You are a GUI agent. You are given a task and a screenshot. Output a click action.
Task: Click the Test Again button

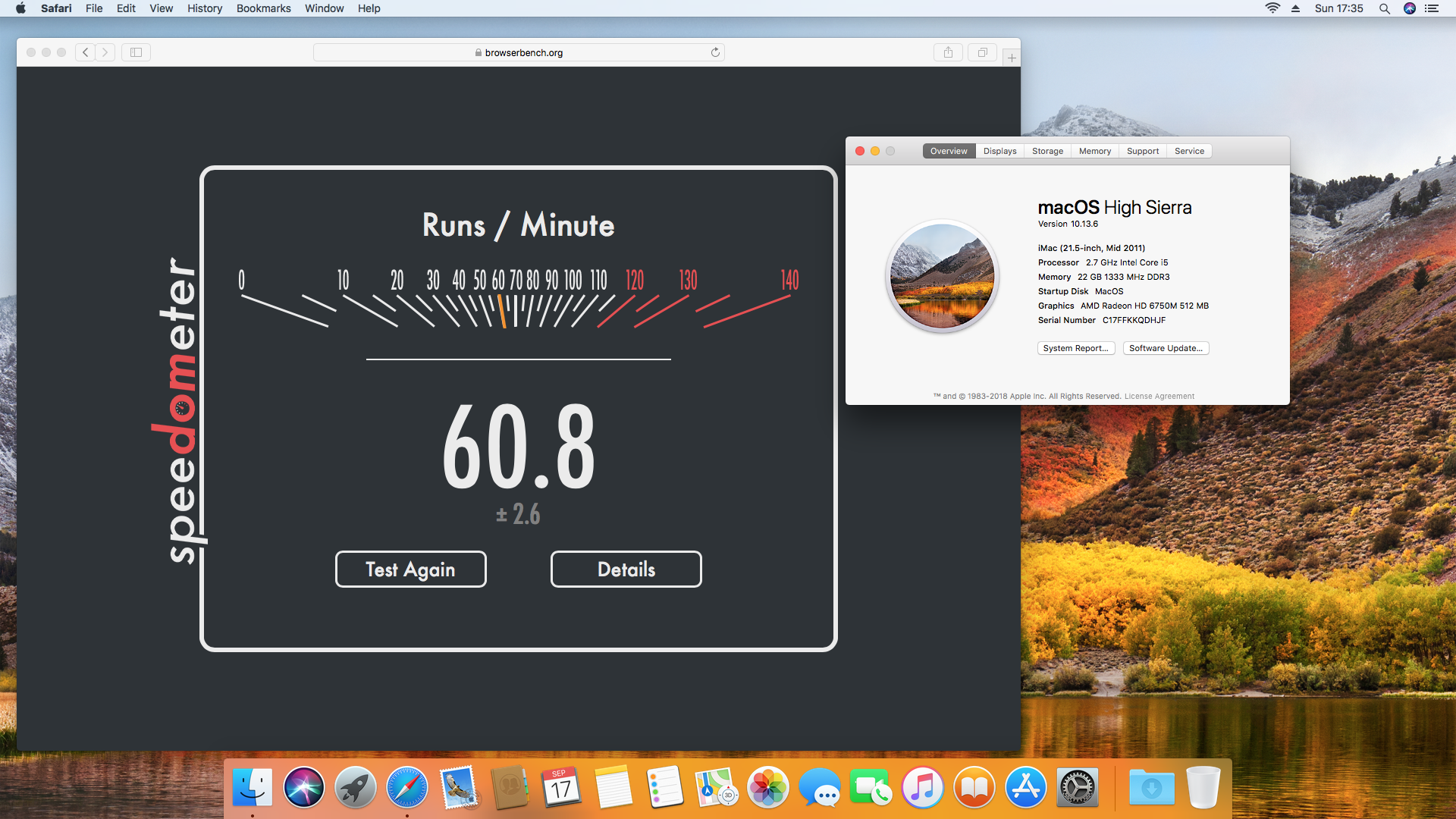click(x=410, y=570)
